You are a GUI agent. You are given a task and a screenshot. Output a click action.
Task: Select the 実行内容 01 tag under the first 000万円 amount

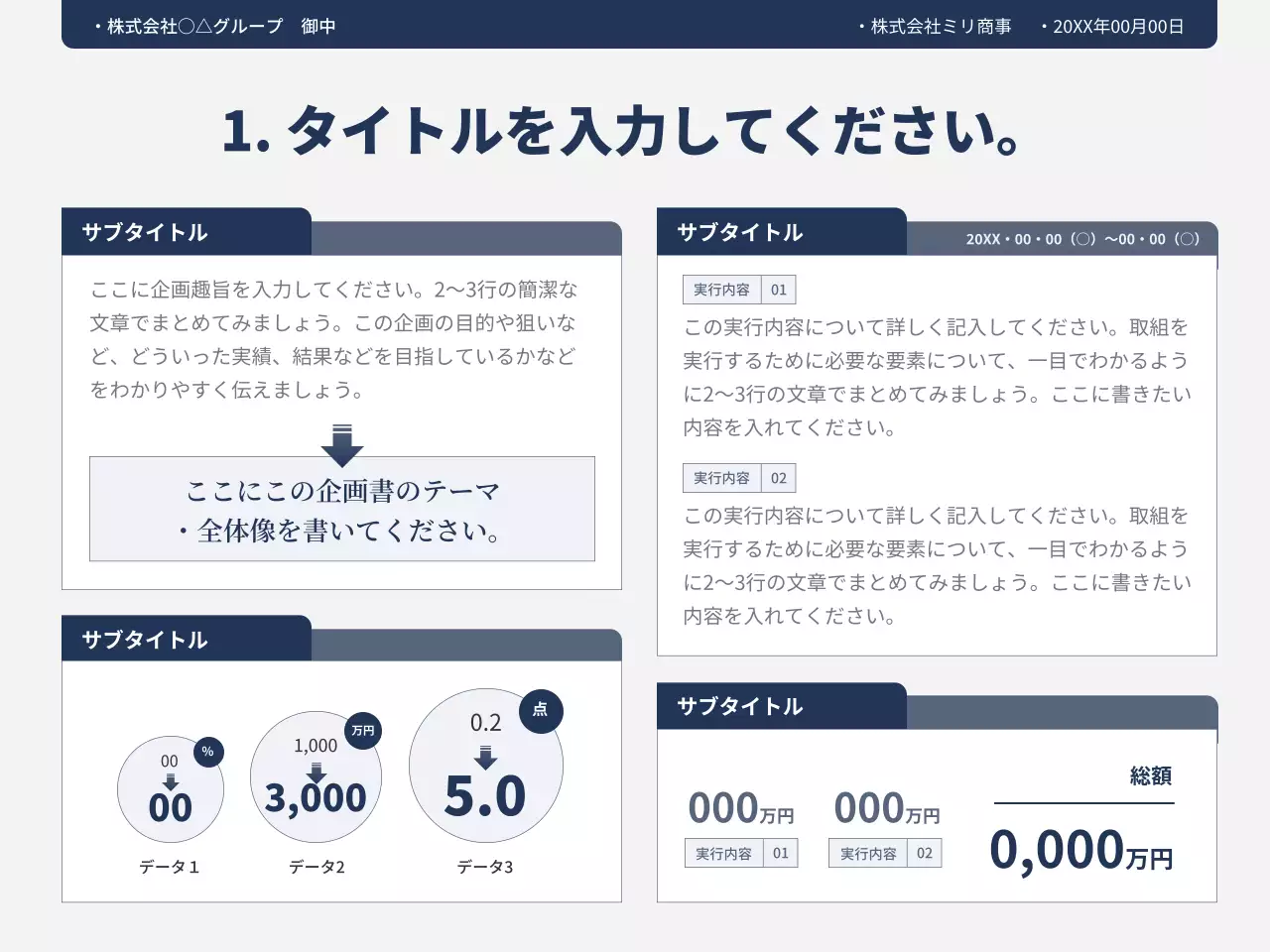click(x=741, y=854)
